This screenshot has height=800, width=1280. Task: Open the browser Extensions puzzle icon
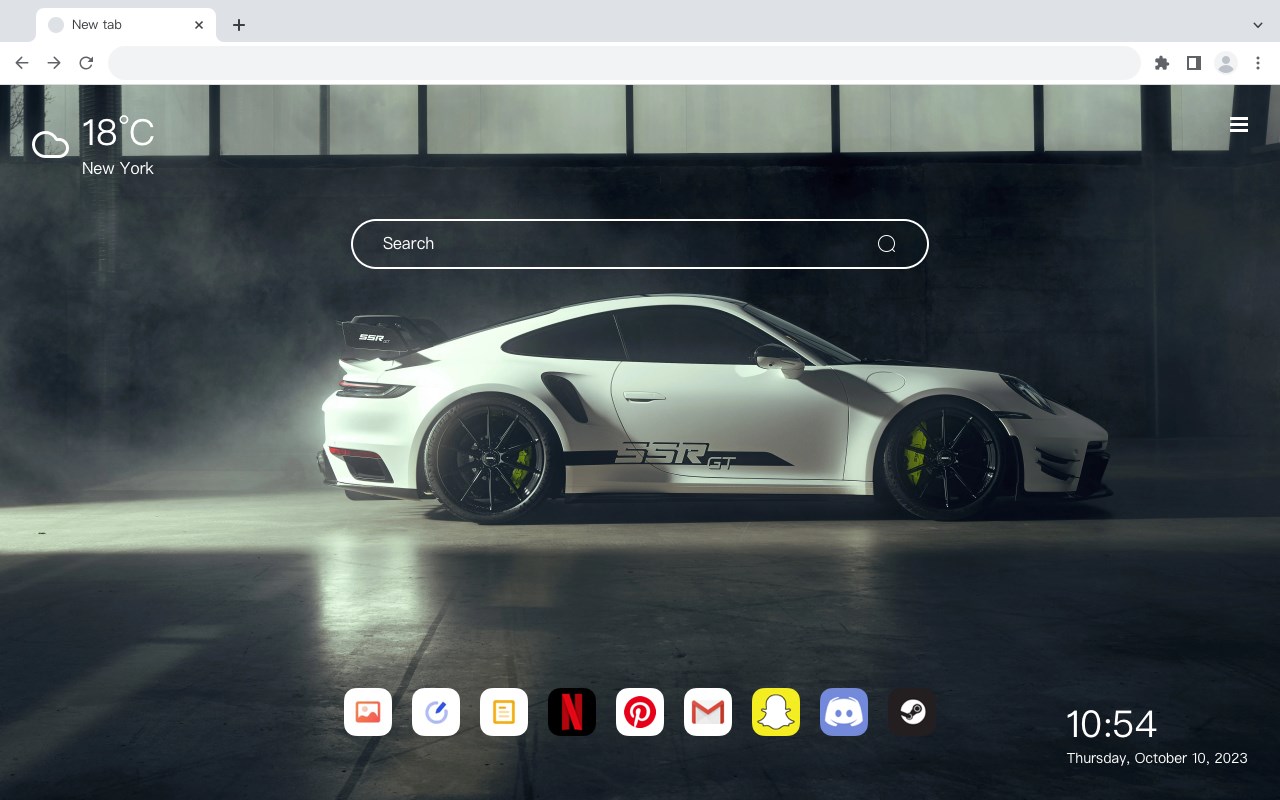1161,63
